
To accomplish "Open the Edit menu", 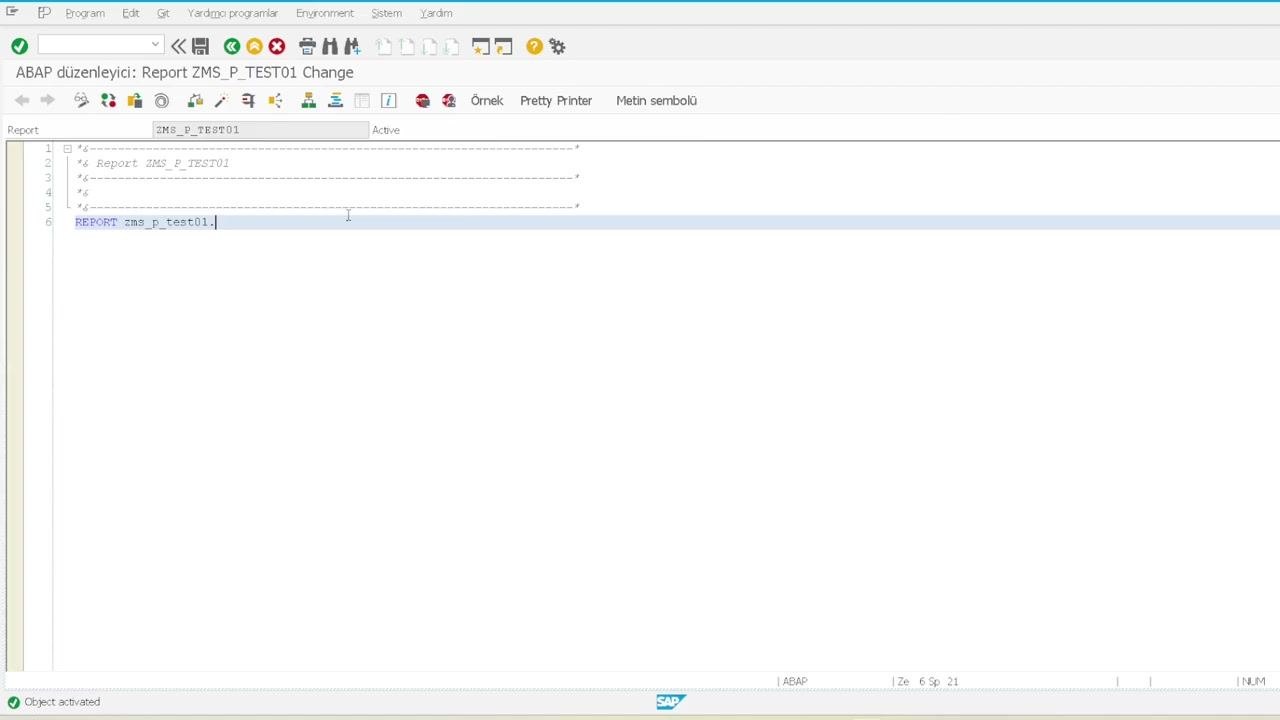I will click(131, 13).
